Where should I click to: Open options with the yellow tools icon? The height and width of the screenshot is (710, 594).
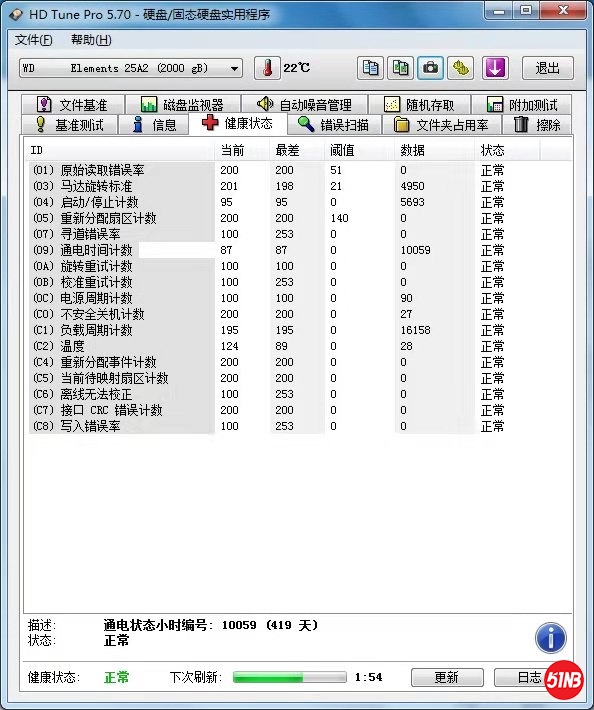460,68
